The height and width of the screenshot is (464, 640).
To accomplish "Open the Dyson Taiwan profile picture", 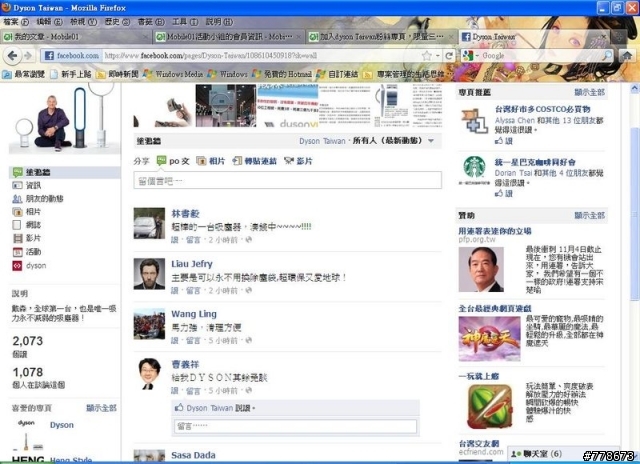I will coord(64,119).
